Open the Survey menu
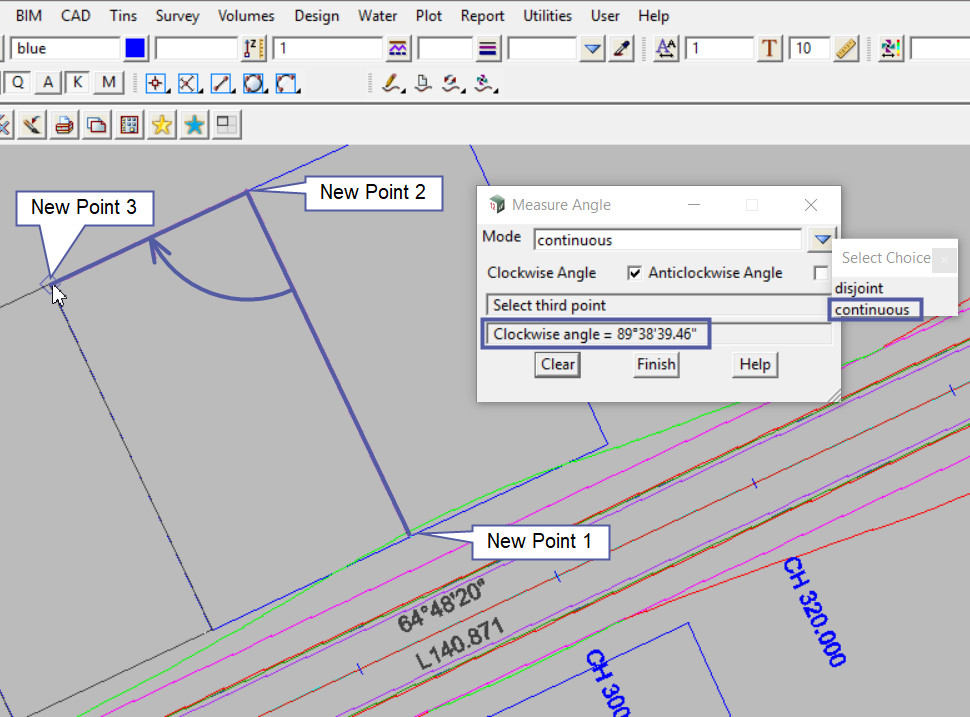The image size is (970, 717). coord(176,16)
